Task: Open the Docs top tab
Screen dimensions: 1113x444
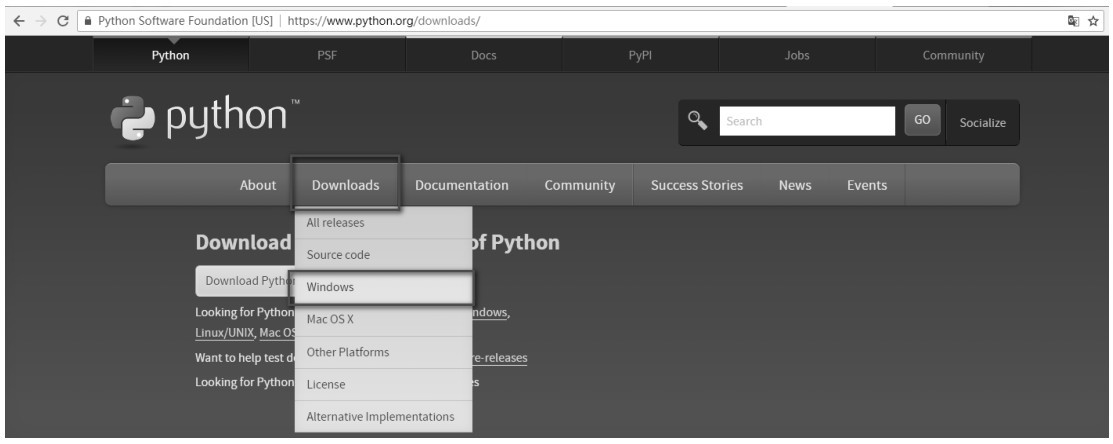Action: 483,55
